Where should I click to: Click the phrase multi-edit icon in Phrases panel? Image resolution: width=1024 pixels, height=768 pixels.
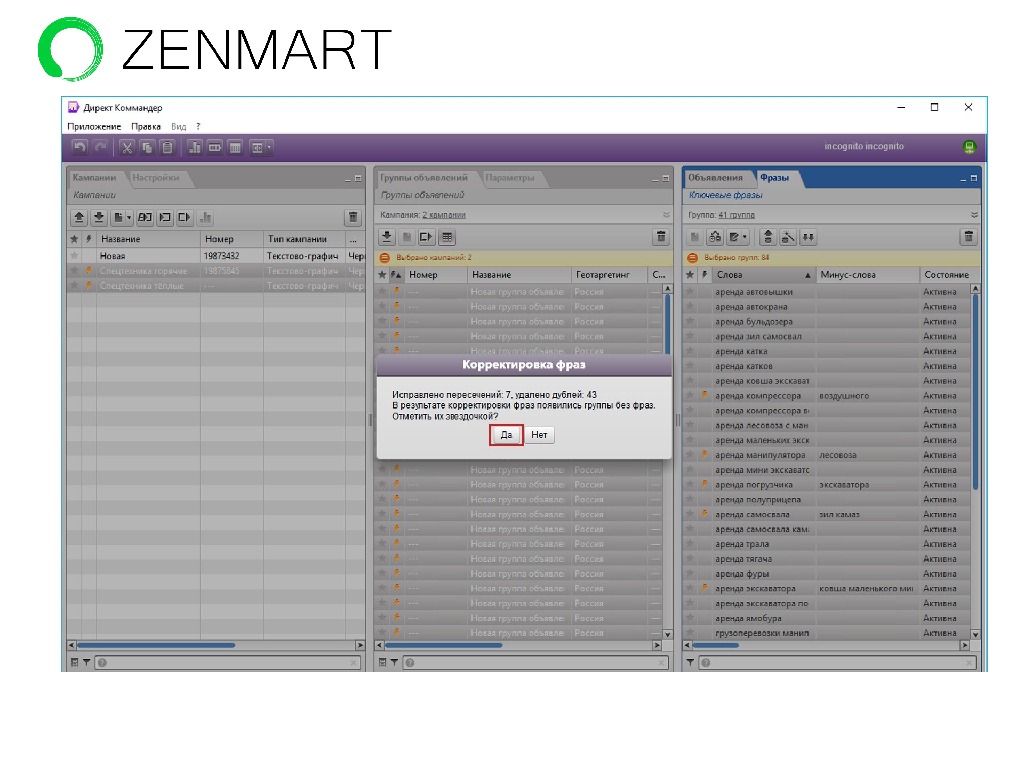click(715, 237)
